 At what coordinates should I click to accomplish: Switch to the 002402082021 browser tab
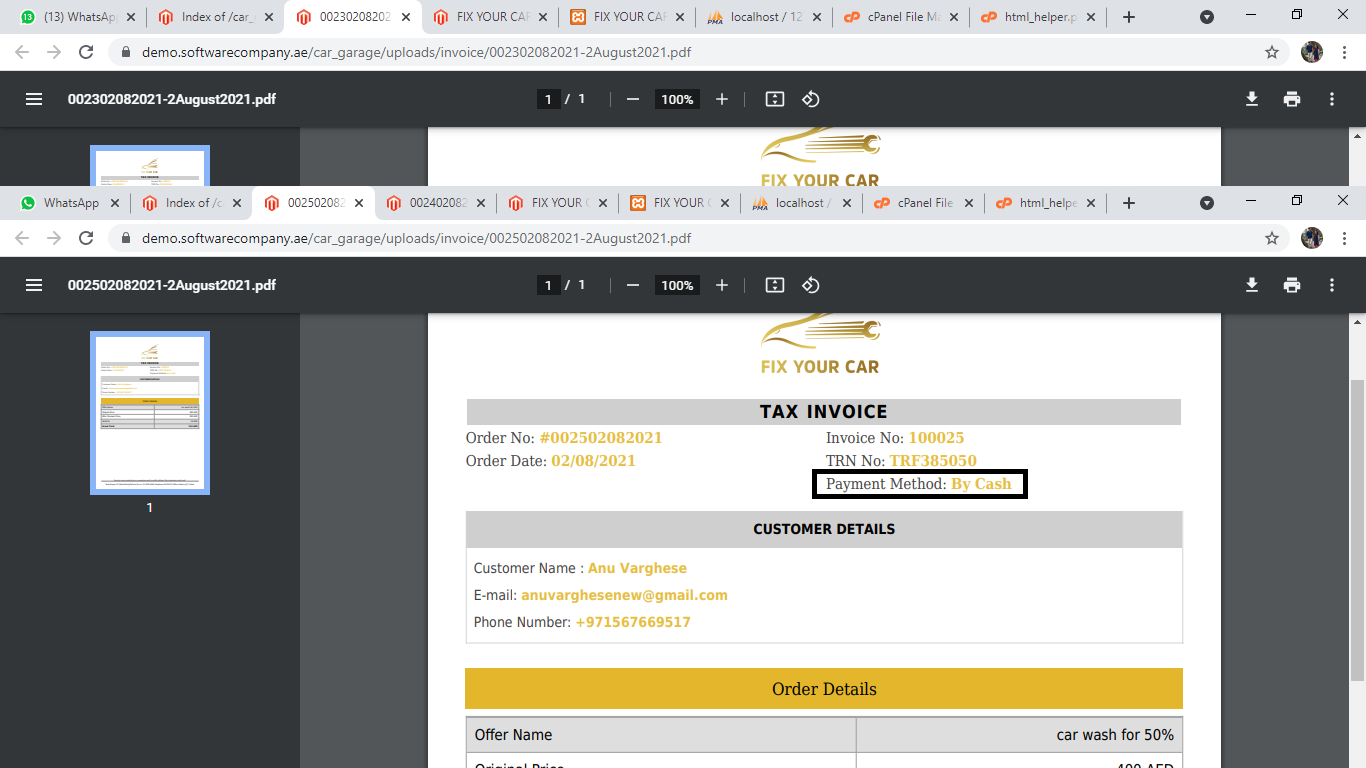436,203
